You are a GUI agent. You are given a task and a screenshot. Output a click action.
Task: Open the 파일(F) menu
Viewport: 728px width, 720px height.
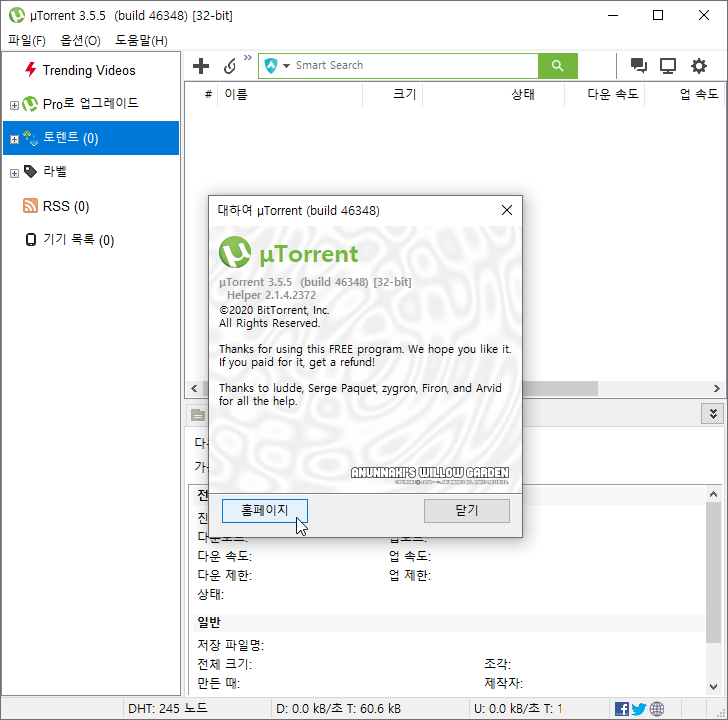pos(27,41)
